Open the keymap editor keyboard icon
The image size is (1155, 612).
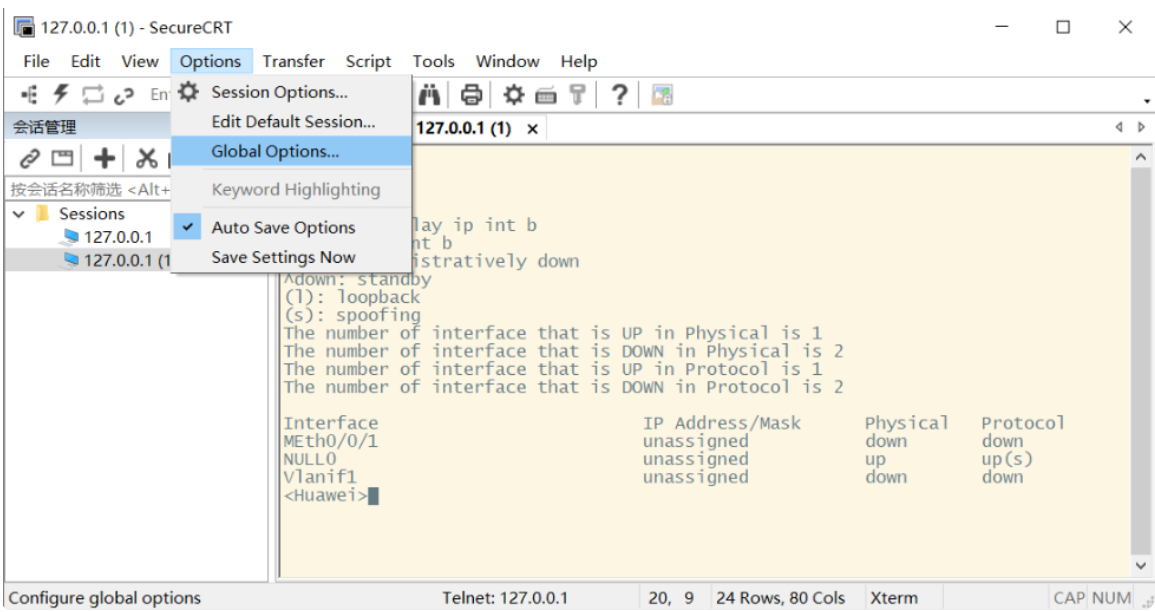tap(546, 95)
